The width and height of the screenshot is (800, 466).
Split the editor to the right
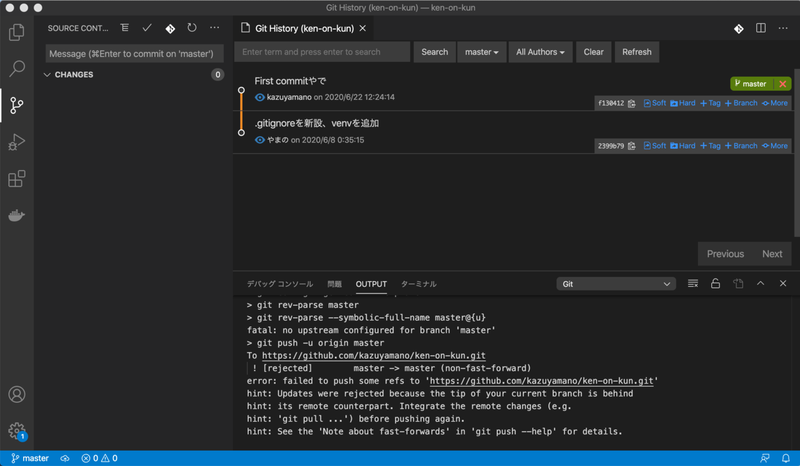(x=761, y=28)
